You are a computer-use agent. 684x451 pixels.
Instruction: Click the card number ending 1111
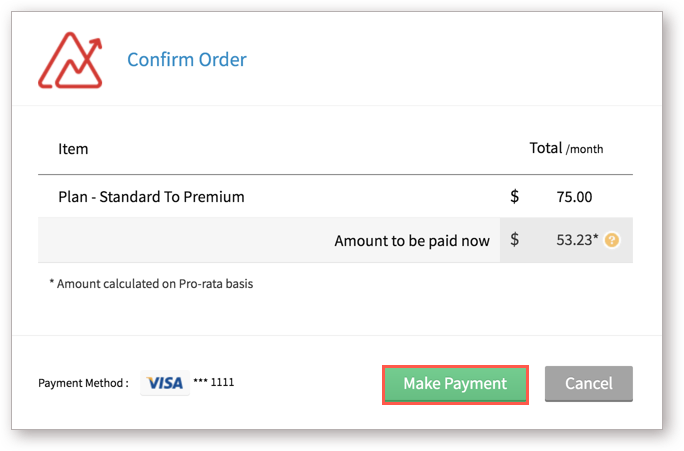tap(216, 382)
